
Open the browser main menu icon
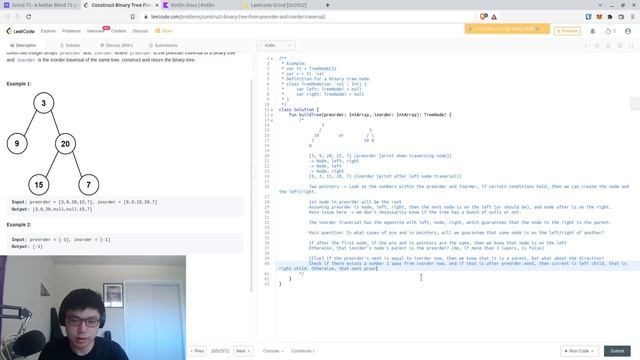(633, 17)
